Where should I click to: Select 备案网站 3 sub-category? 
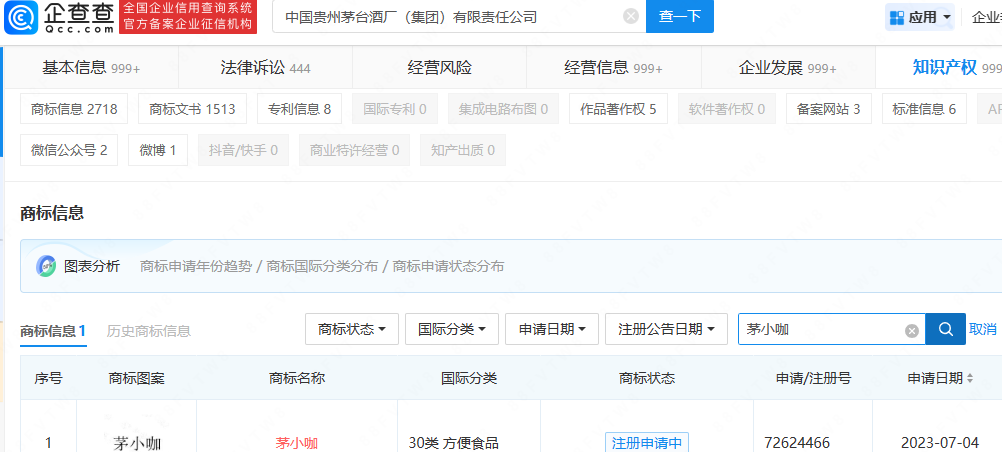click(828, 109)
